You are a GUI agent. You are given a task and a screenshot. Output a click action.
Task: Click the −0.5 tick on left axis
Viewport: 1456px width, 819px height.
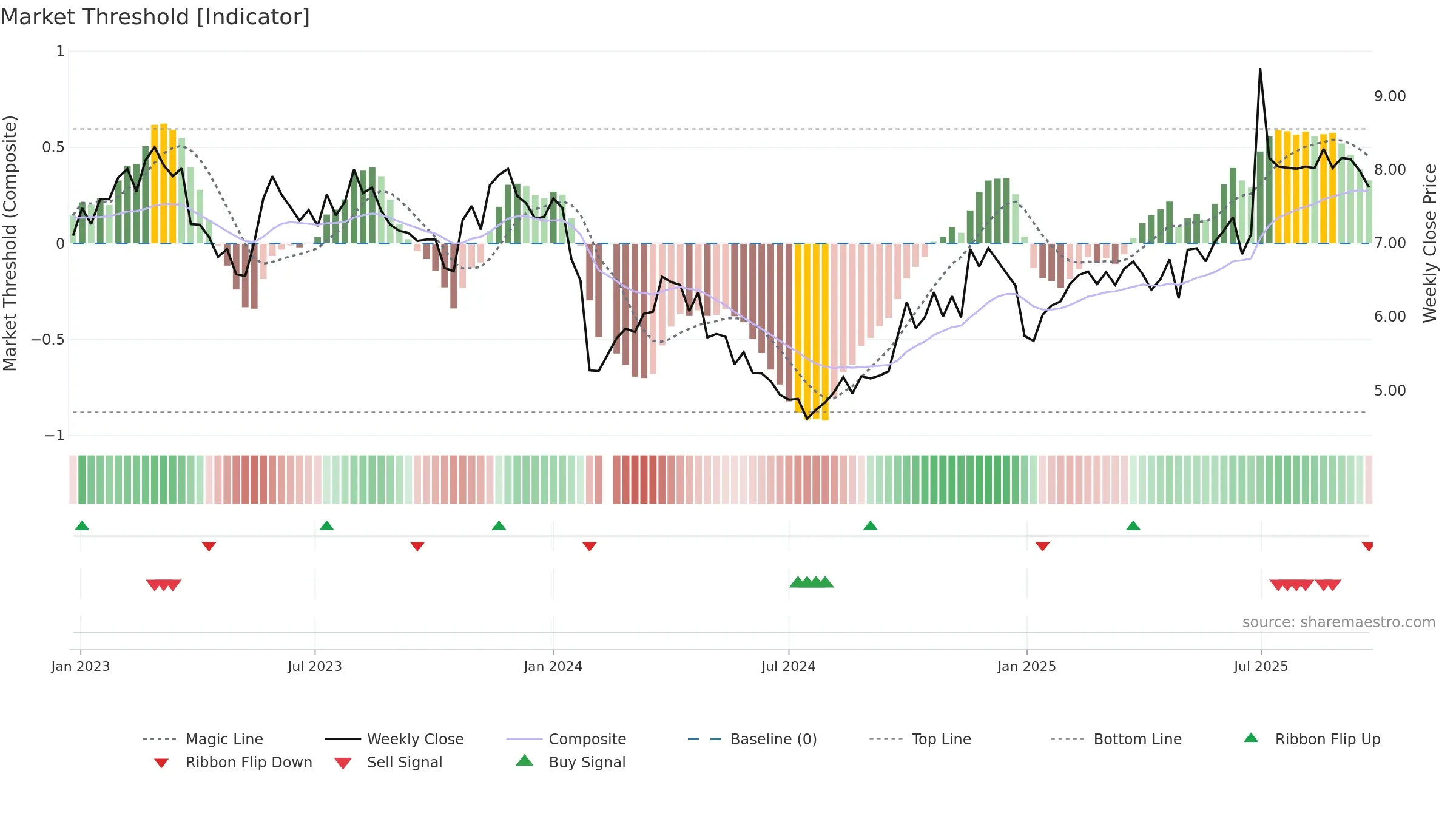tap(48, 339)
